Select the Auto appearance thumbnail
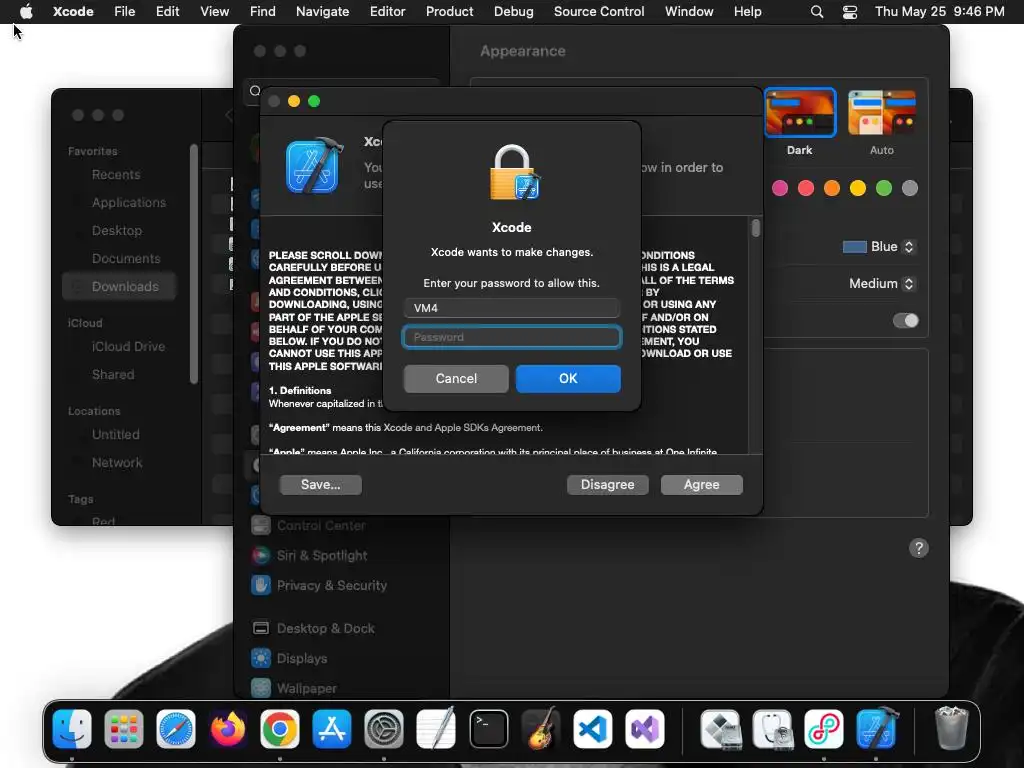 (882, 113)
